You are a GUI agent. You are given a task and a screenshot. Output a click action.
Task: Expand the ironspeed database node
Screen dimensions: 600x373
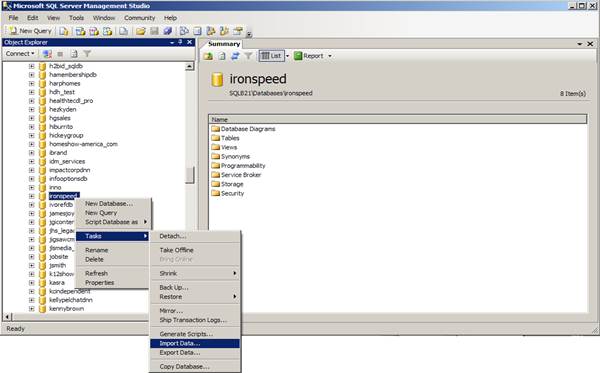[x=31, y=196]
